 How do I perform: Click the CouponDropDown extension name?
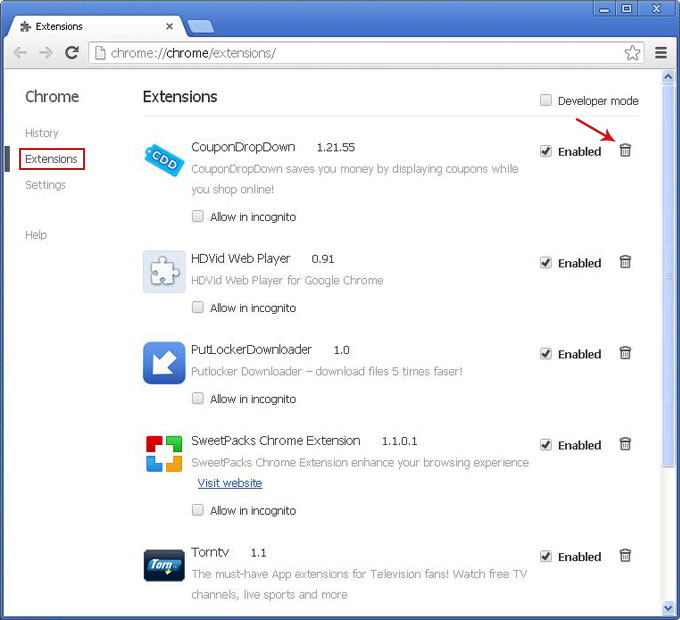(x=243, y=147)
